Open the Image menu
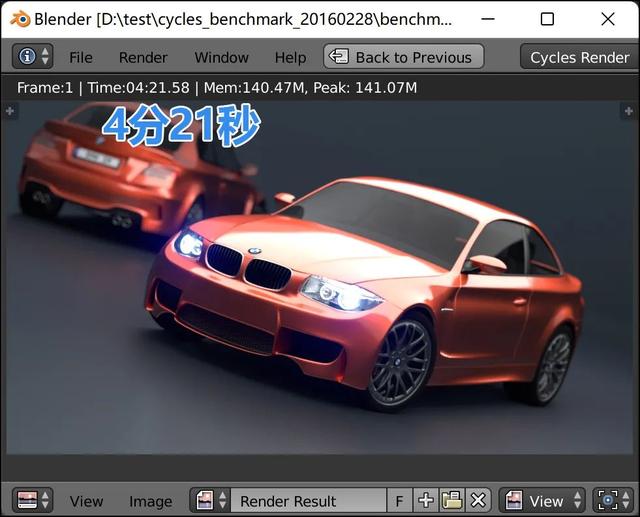The height and width of the screenshot is (517, 640). [150, 501]
